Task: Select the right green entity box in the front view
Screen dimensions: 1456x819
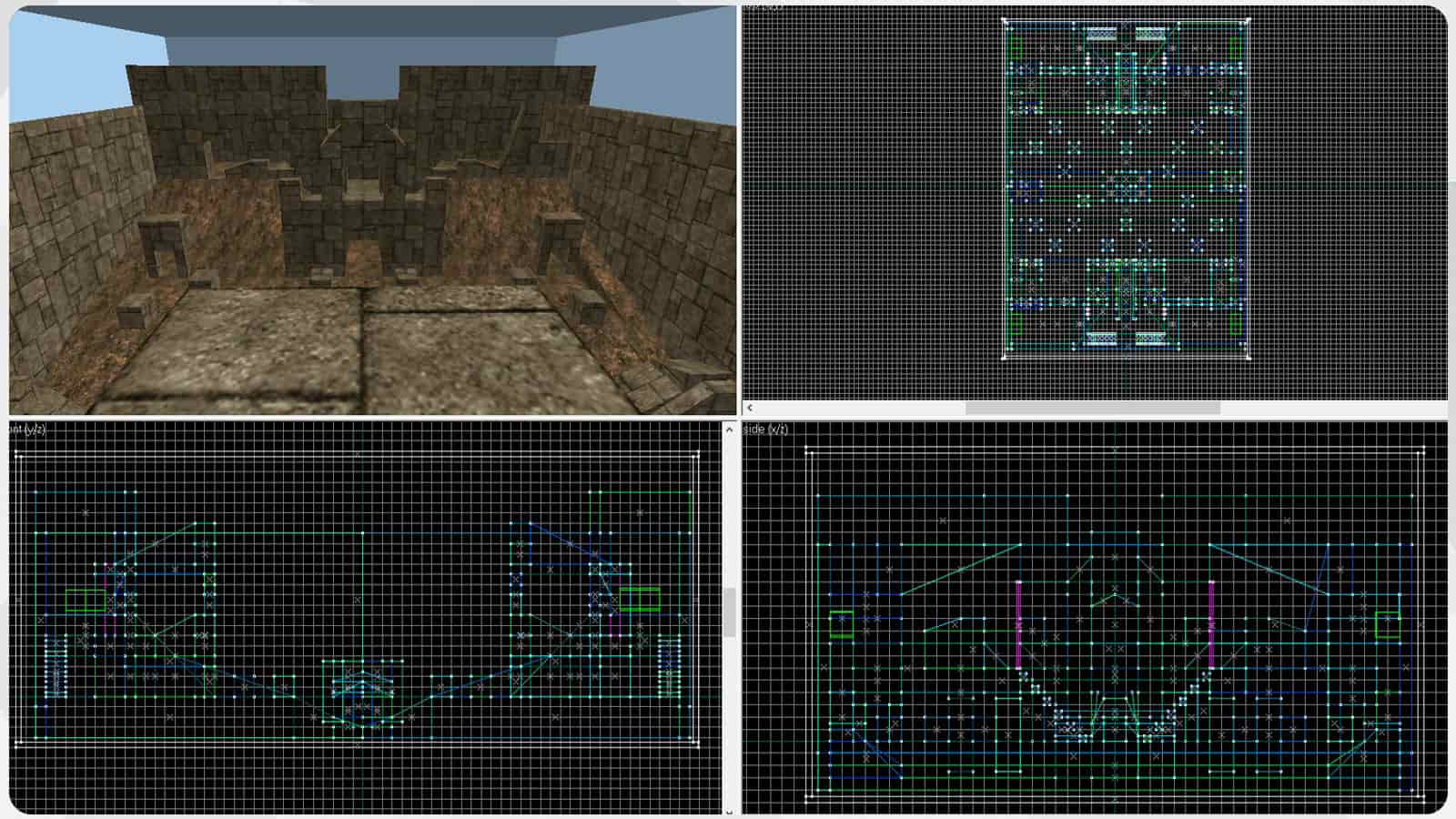Action: coord(640,599)
